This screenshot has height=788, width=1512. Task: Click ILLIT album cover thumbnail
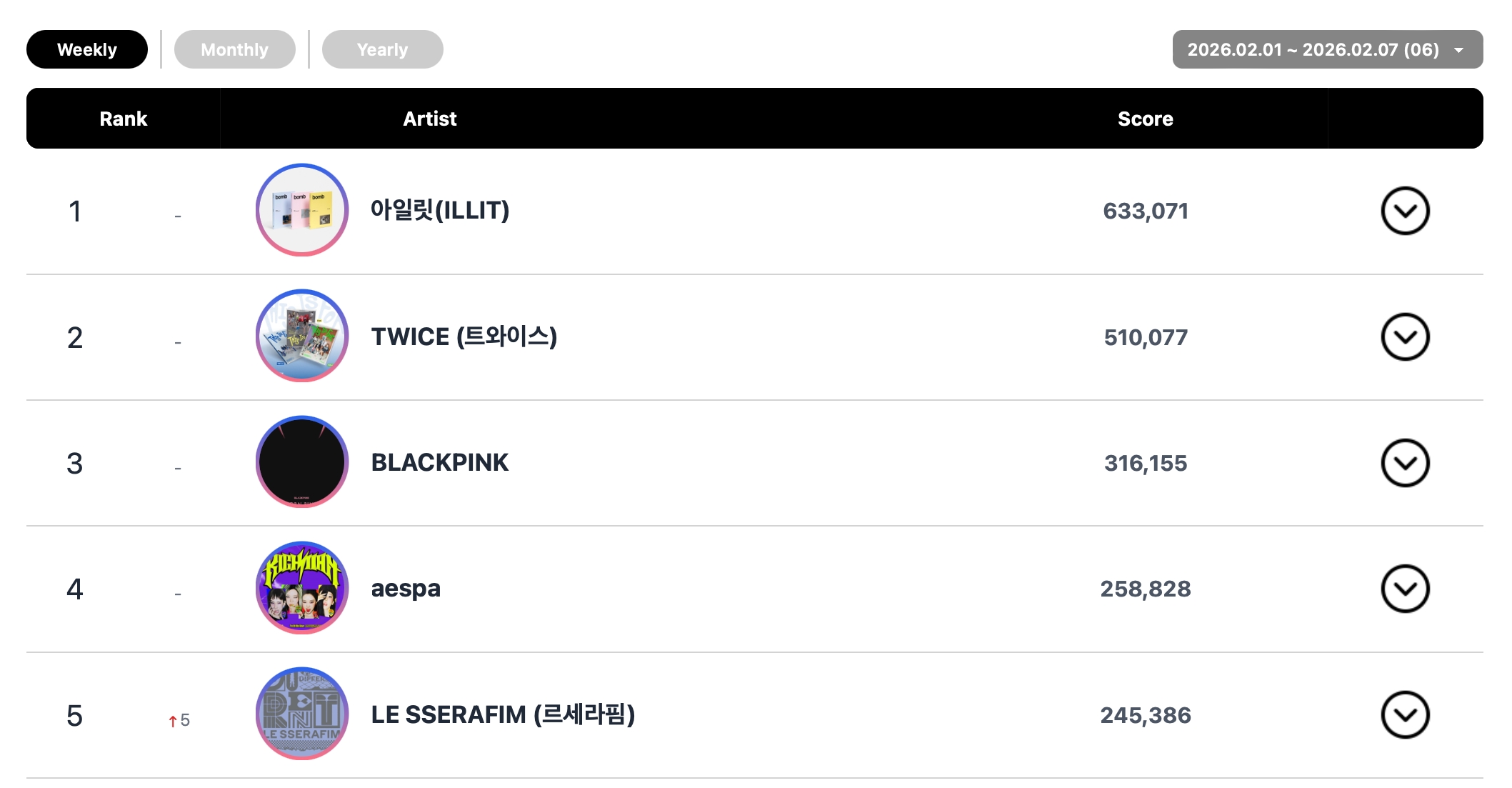coord(302,210)
